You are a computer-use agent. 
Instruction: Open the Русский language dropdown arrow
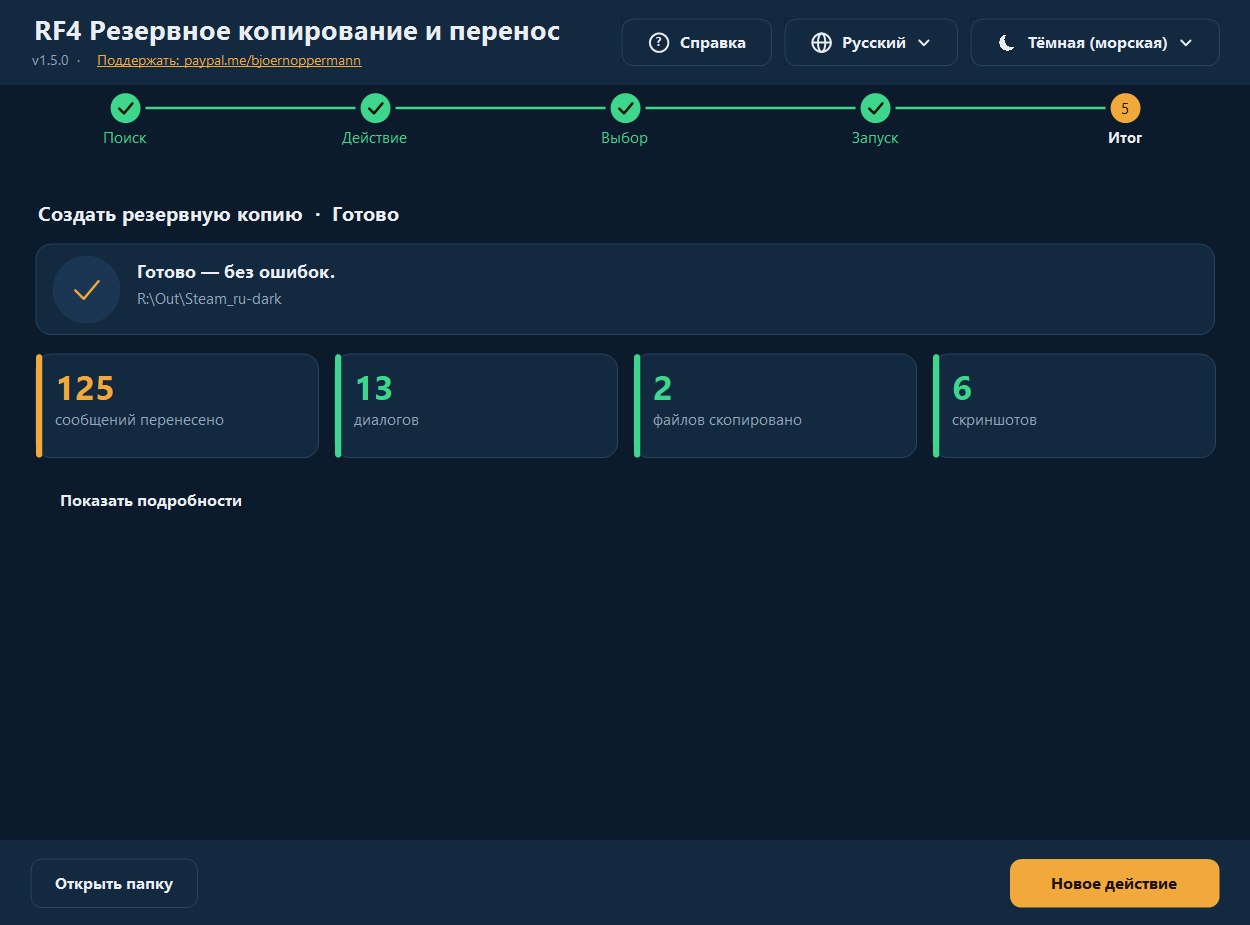click(x=924, y=43)
